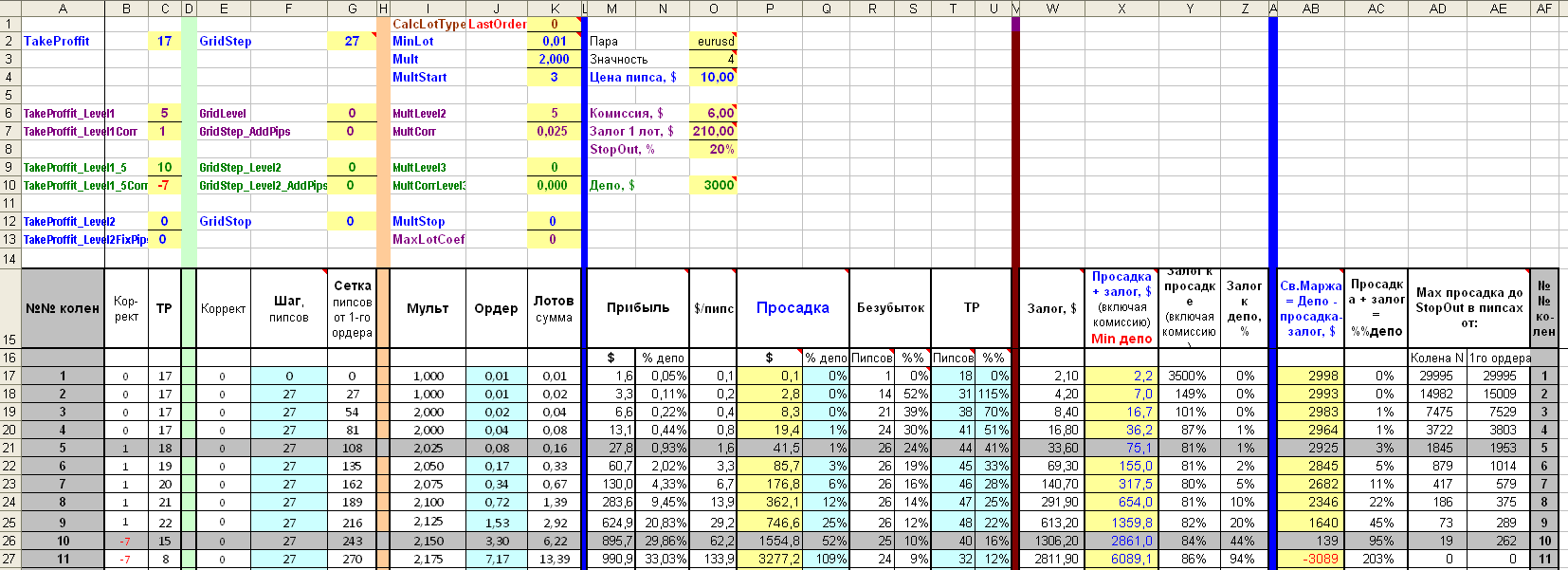Click the Залог, $ table header
The width and height of the screenshot is (1568, 570).
click(x=1051, y=308)
